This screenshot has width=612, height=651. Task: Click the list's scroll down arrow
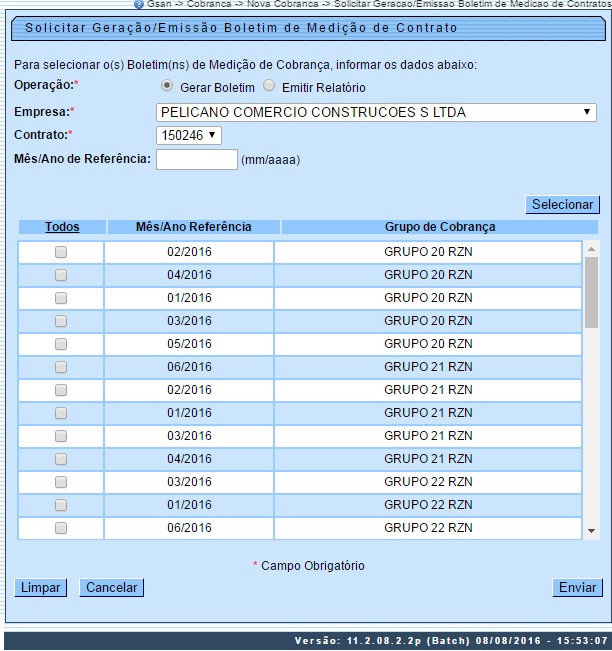[591, 531]
